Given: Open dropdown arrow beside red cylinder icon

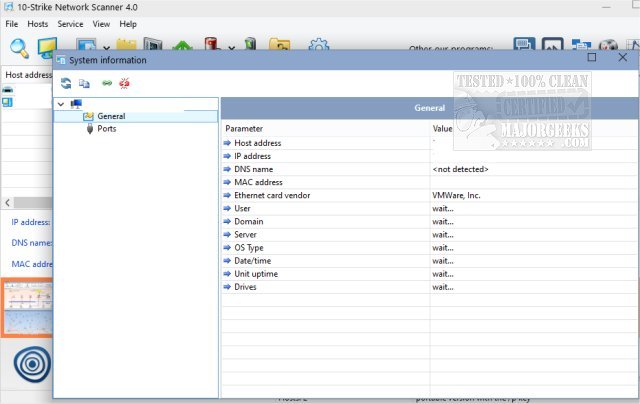Looking at the screenshot, I should pyautogui.click(x=231, y=48).
